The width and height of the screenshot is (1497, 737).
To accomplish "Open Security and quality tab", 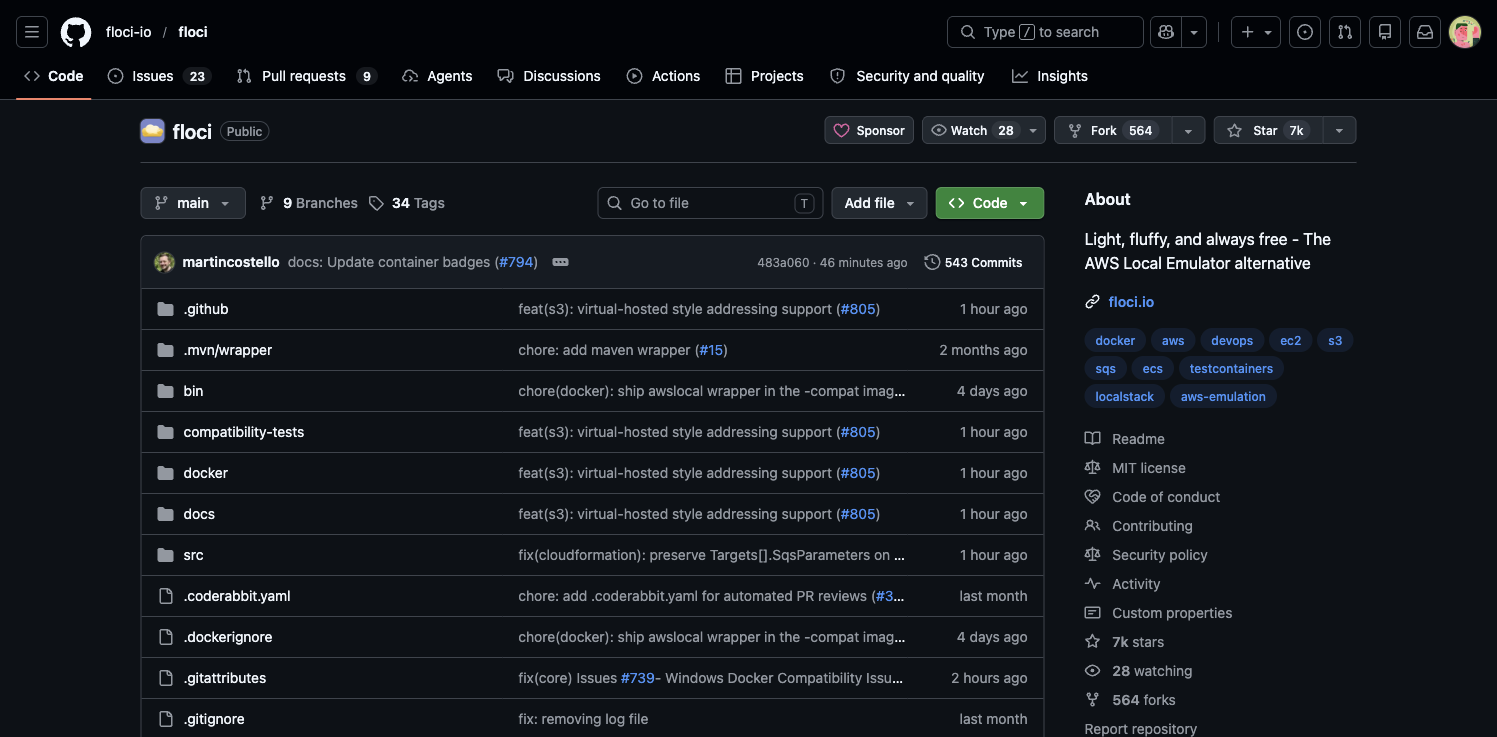I will (907, 76).
